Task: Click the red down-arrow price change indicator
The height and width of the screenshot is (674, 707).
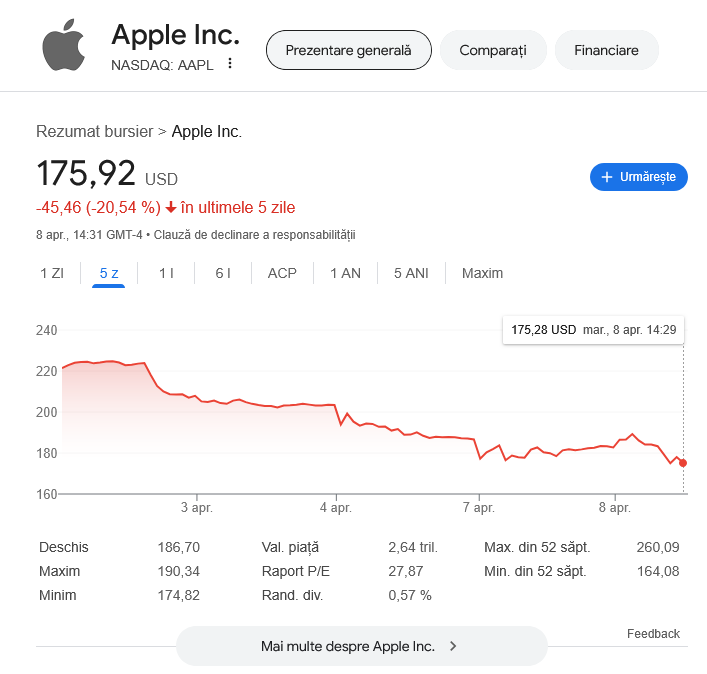Action: pyautogui.click(x=171, y=208)
